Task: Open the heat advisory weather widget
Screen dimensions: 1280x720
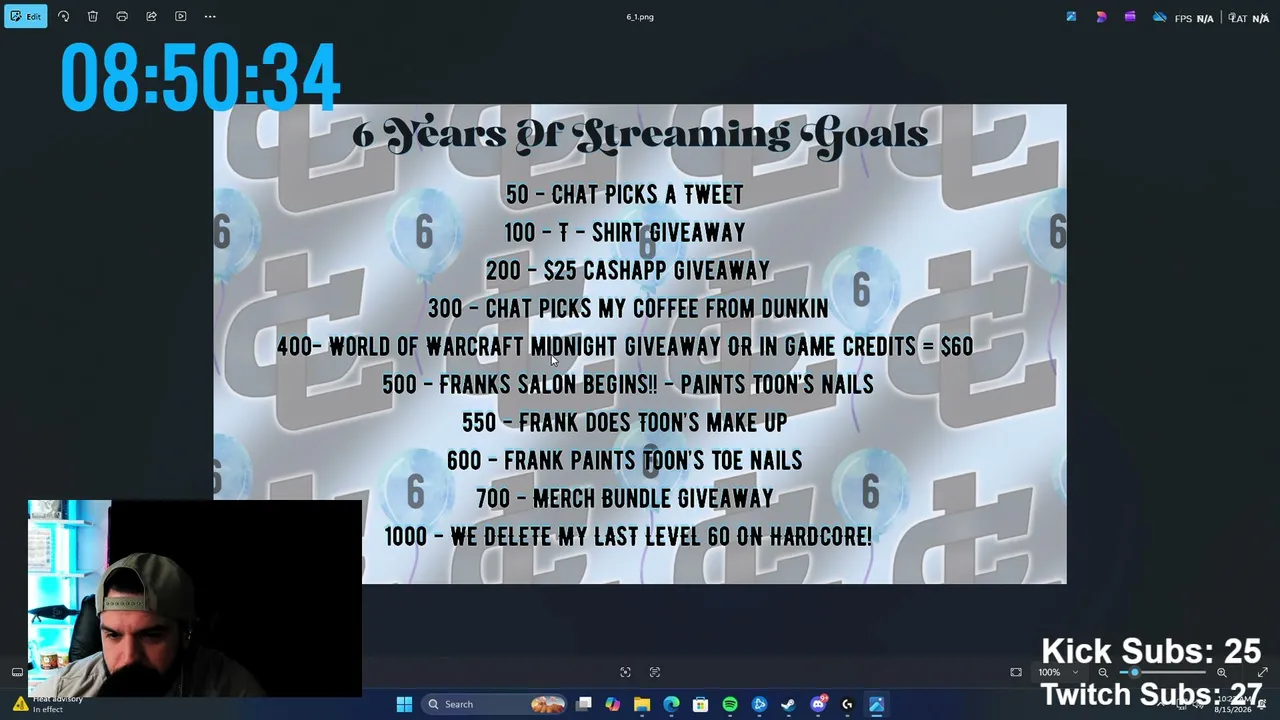Action: tap(48, 704)
